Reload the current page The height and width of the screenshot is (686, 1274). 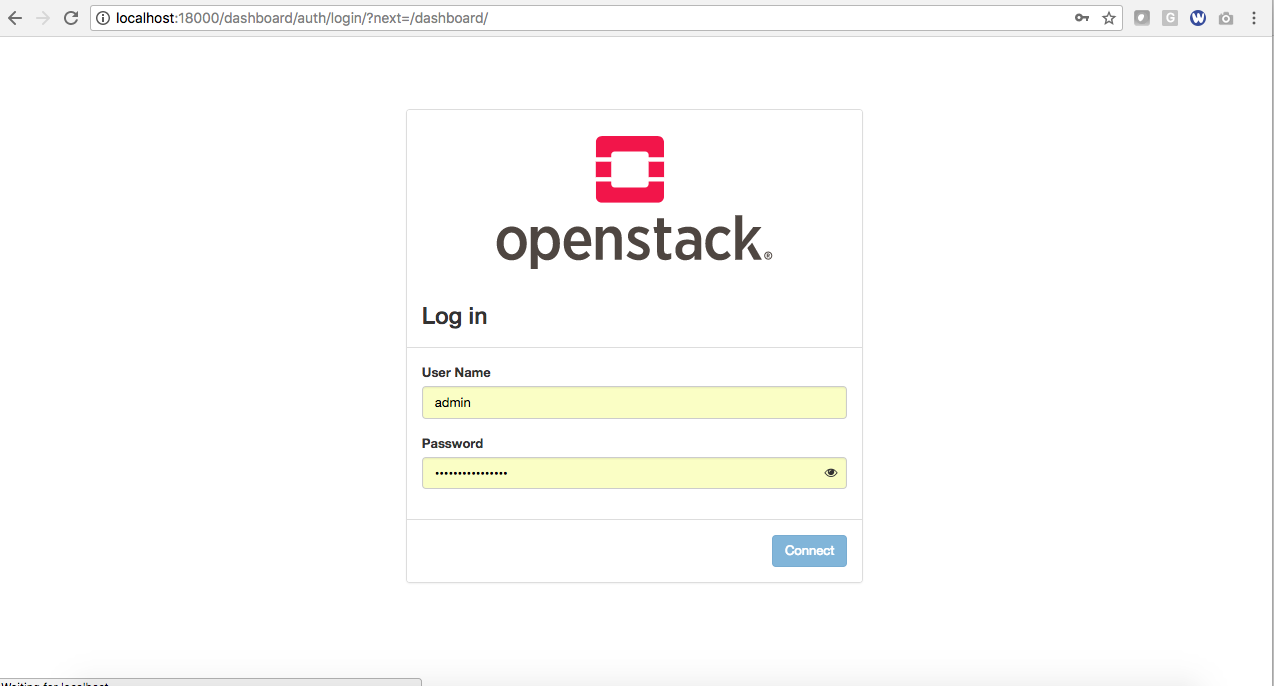pos(71,18)
